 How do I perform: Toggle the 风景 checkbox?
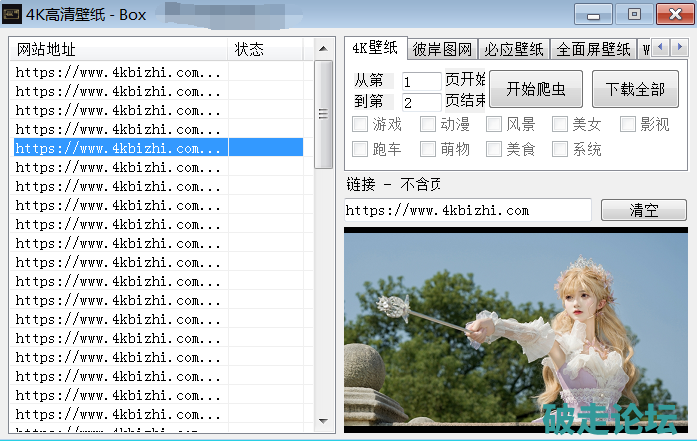[494, 125]
